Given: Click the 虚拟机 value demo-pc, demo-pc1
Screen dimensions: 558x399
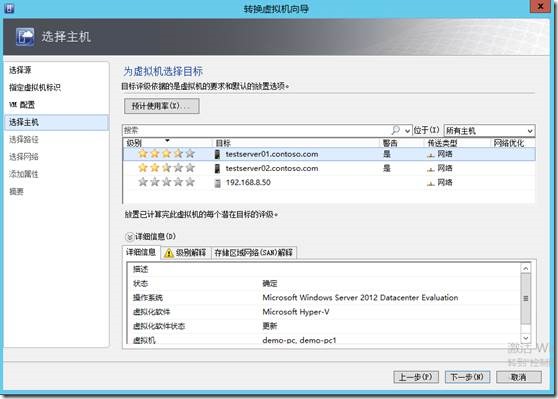Looking at the screenshot, I should pos(299,340).
